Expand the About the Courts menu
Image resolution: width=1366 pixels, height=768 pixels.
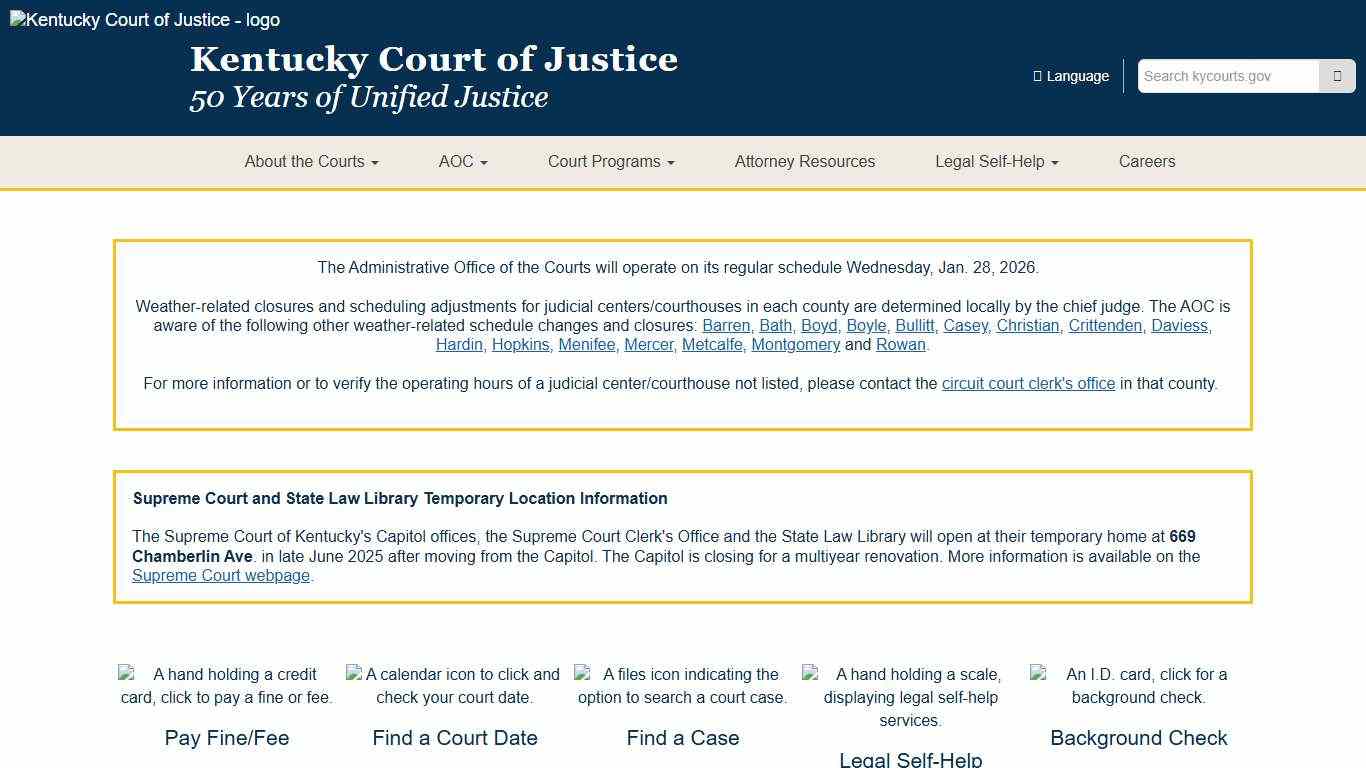pyautogui.click(x=311, y=161)
